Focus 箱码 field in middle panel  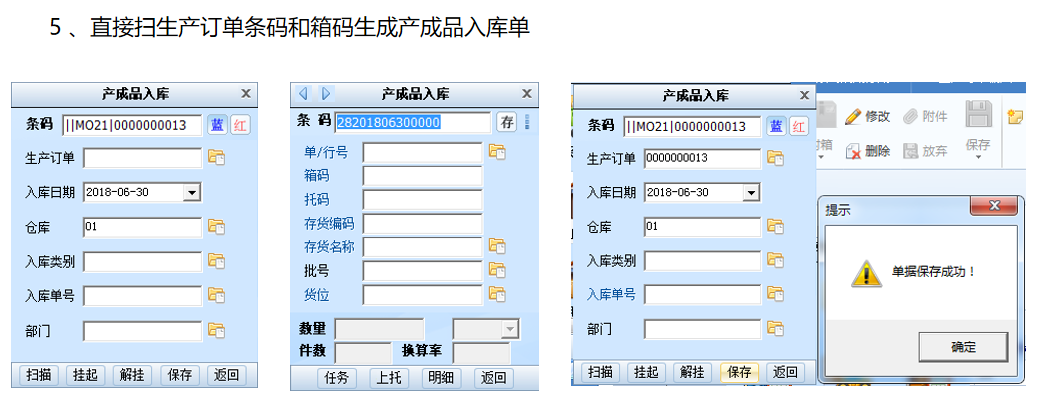423,176
